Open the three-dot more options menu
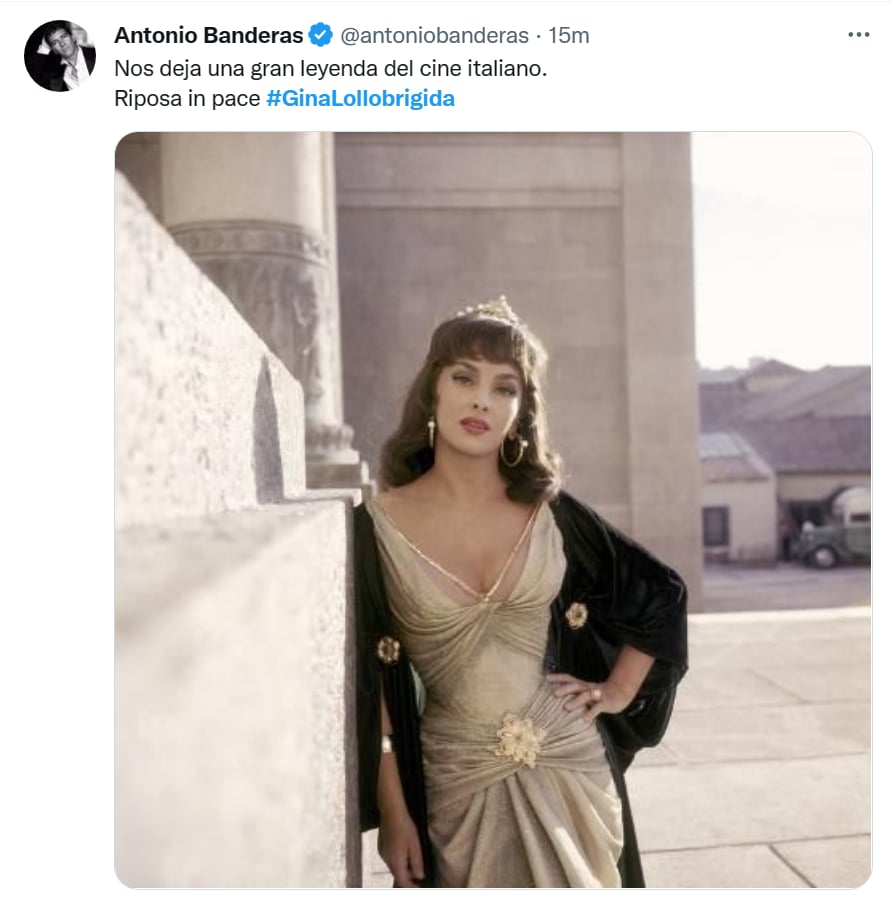Image resolution: width=892 pixels, height=907 pixels. pos(858,35)
